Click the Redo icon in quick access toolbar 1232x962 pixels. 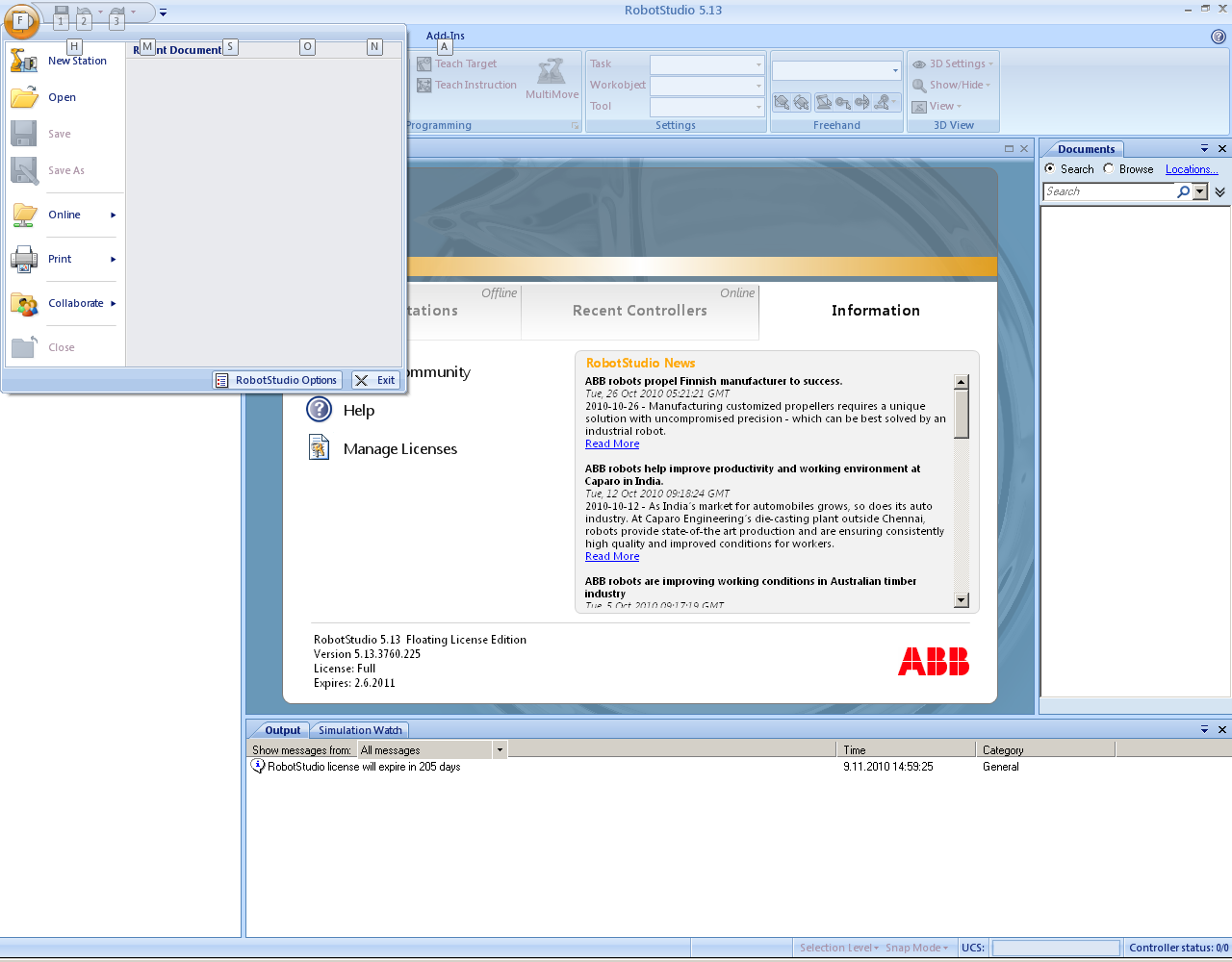pyautogui.click(x=116, y=13)
